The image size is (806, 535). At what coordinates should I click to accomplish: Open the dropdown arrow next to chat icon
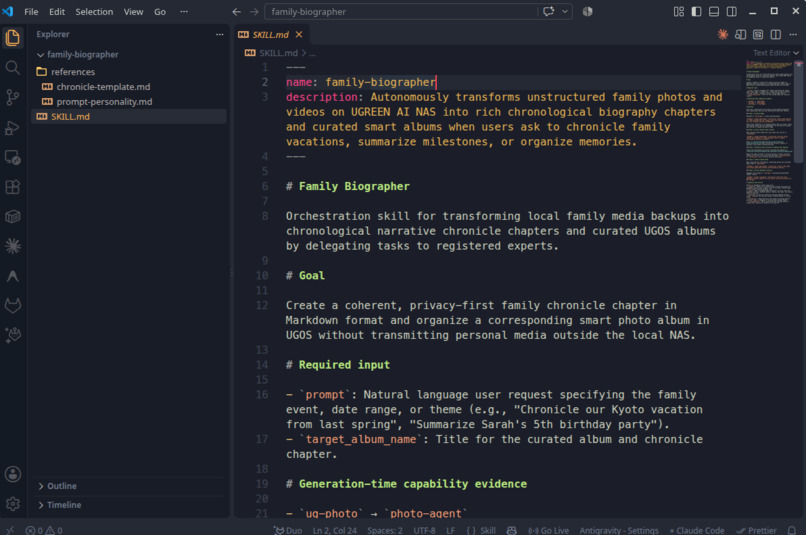point(565,11)
